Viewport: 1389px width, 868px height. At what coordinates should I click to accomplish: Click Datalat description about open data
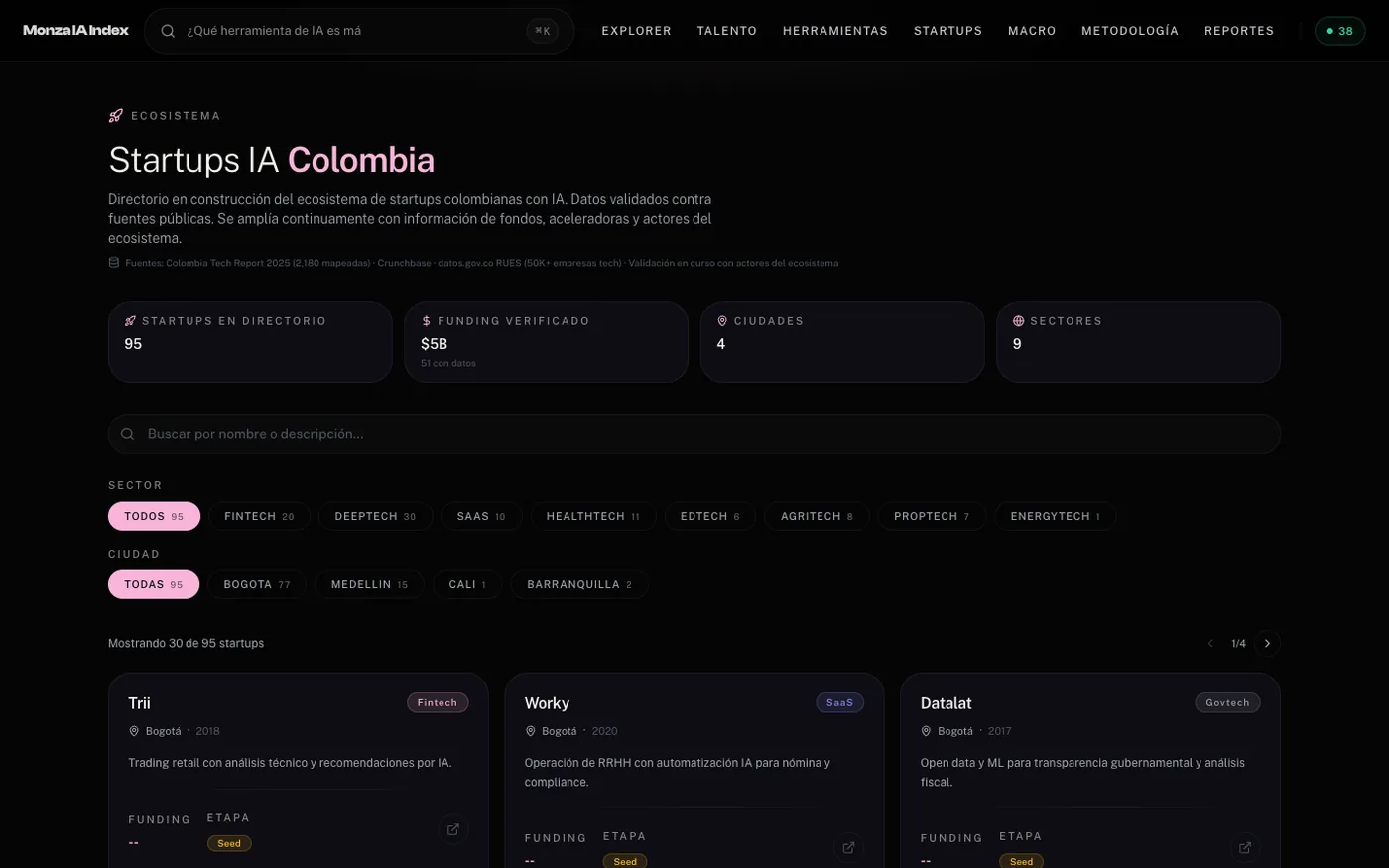coord(1082,772)
